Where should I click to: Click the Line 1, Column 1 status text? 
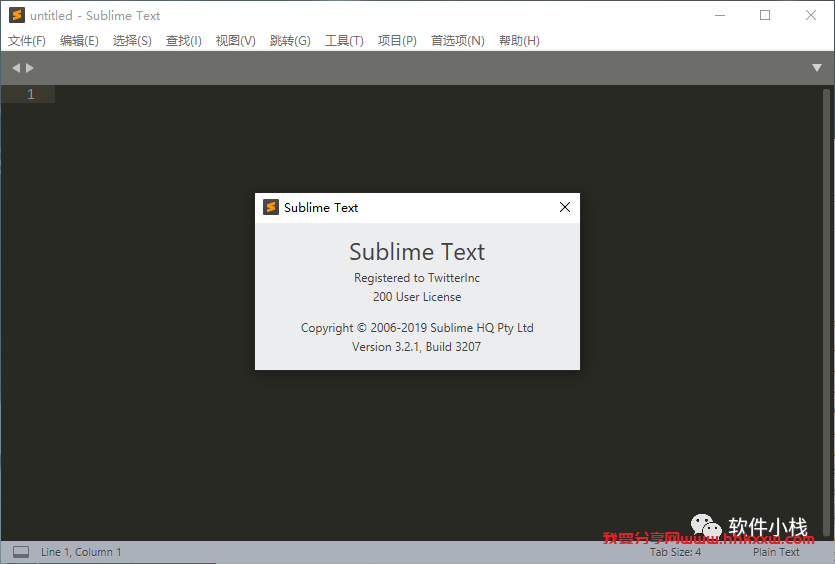(81, 552)
